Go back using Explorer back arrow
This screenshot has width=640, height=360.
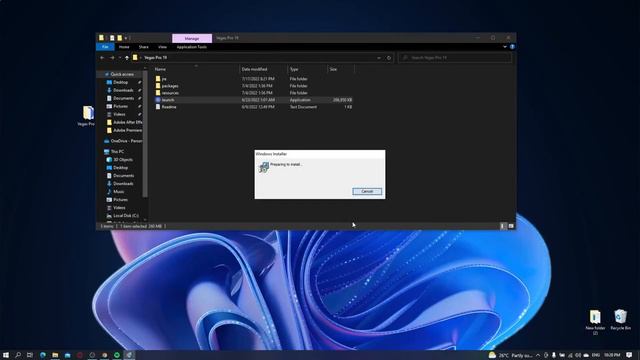pos(102,58)
